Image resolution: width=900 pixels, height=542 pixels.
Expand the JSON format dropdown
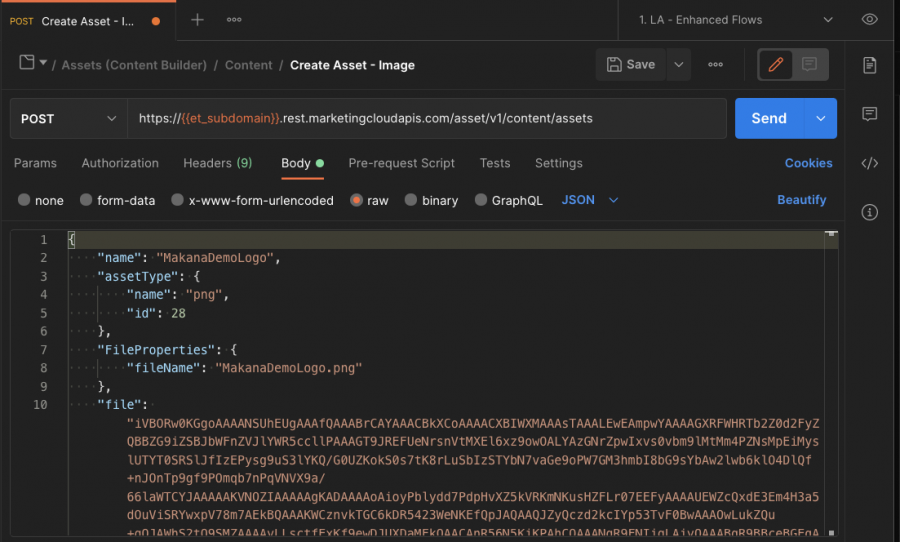click(x=590, y=200)
